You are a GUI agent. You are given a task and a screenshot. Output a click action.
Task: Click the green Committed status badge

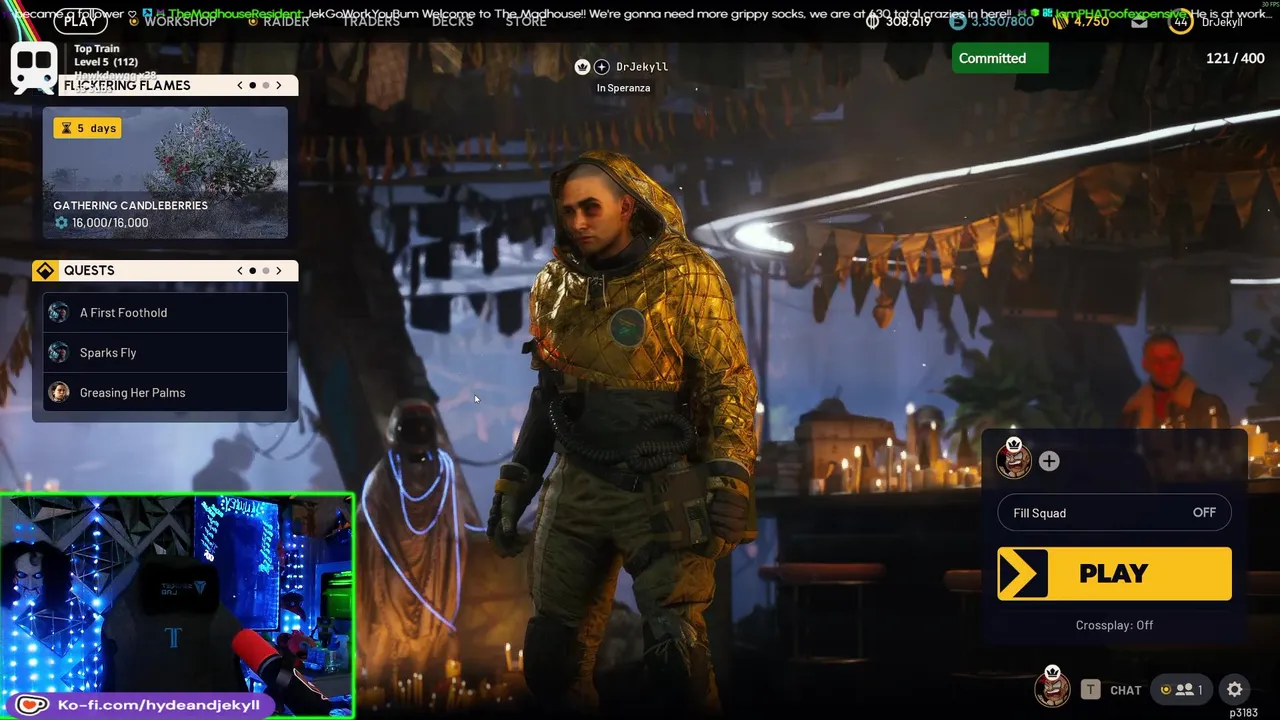[1000, 58]
